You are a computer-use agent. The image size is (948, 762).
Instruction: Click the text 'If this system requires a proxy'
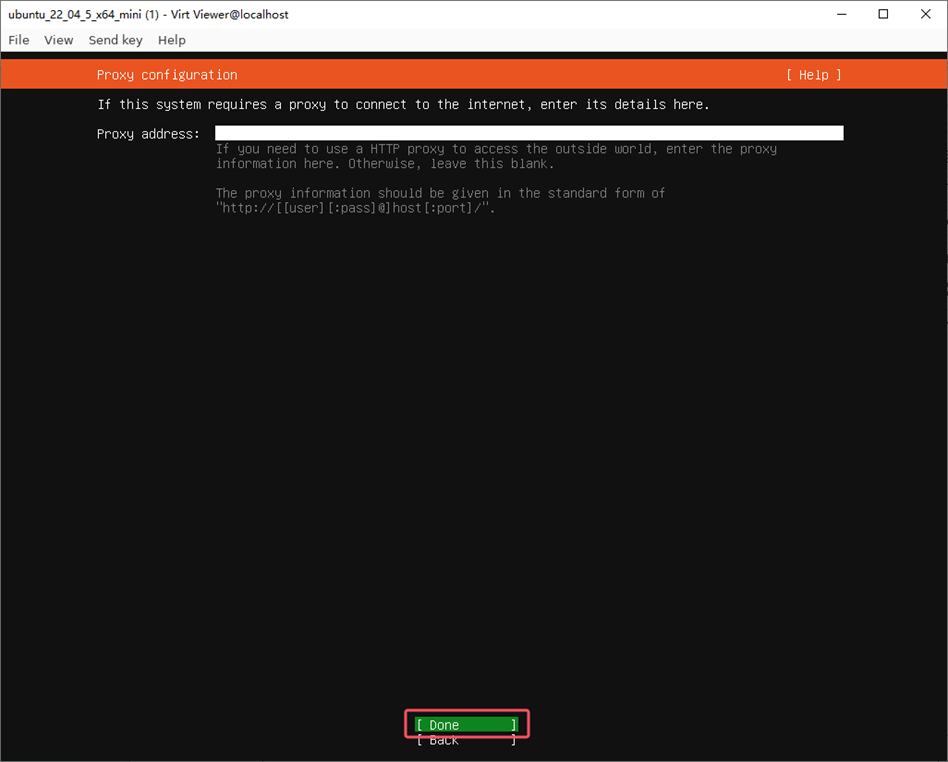[212, 105]
